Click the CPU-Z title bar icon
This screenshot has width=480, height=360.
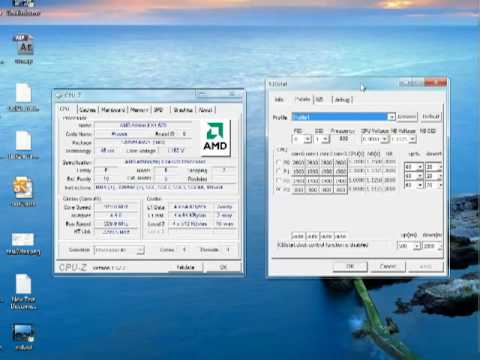(x=60, y=95)
